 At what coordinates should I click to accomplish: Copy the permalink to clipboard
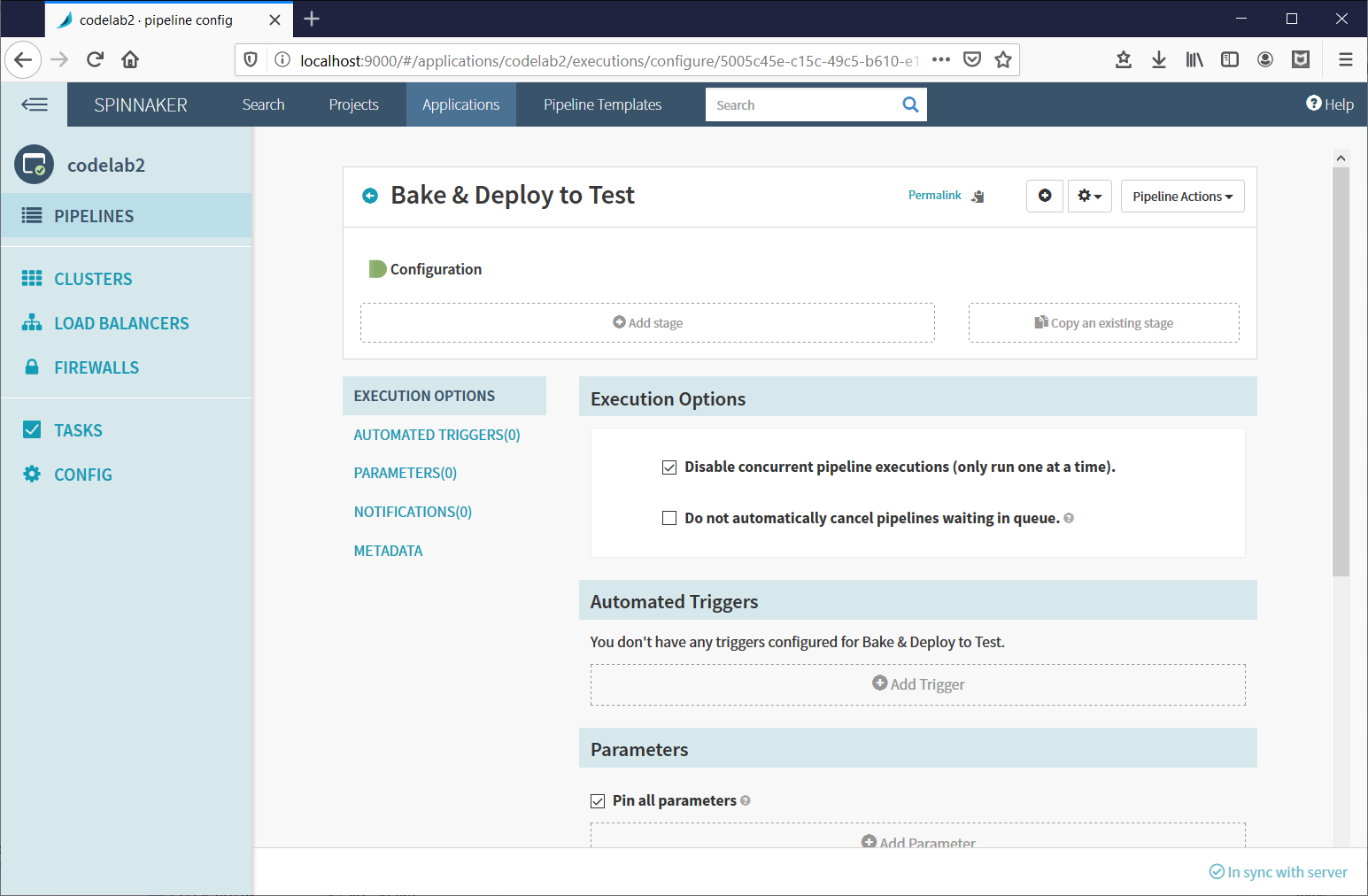click(978, 196)
